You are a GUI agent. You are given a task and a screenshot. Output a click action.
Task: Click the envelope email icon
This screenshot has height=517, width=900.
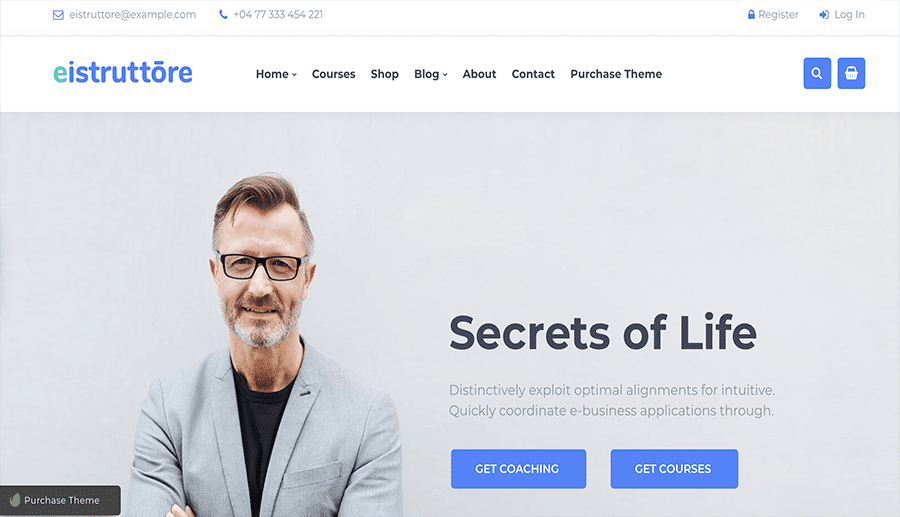point(58,15)
